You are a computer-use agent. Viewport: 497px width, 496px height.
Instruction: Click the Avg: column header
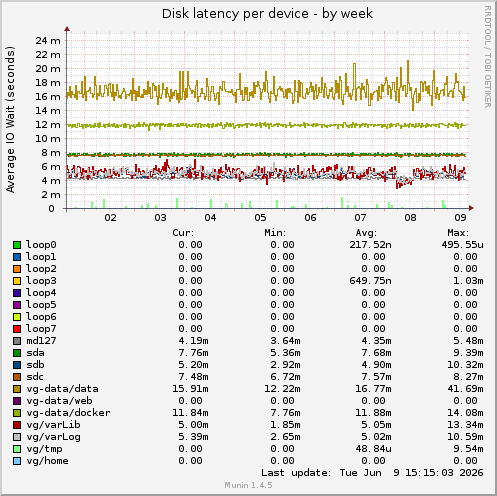[x=366, y=233]
